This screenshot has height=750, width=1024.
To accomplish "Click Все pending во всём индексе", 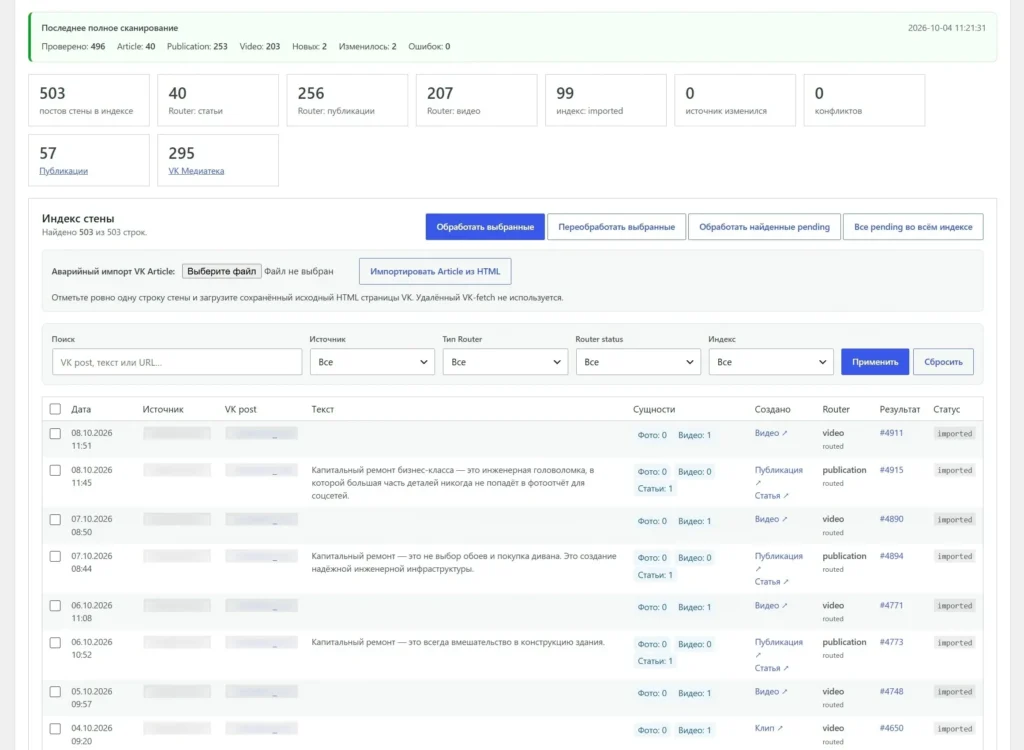I will tap(913, 227).
